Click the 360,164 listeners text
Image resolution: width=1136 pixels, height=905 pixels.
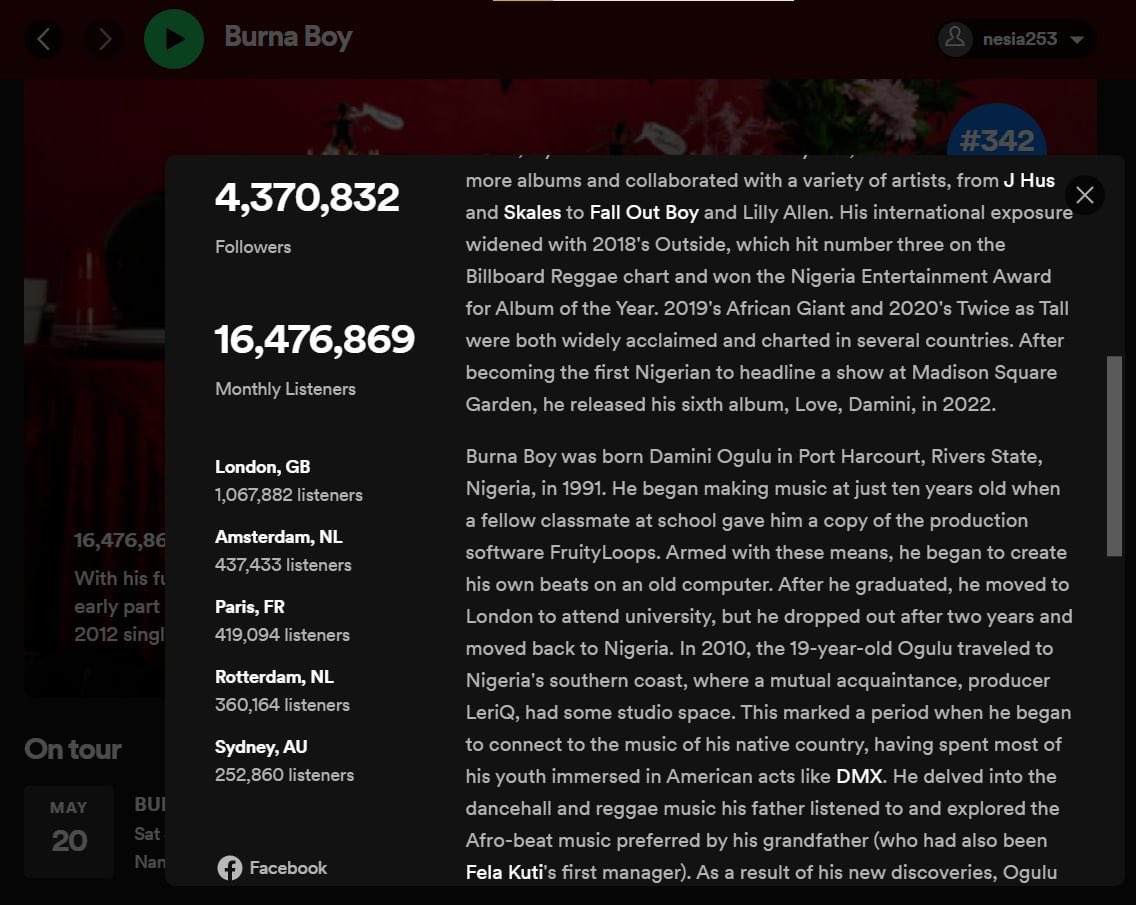pos(282,705)
